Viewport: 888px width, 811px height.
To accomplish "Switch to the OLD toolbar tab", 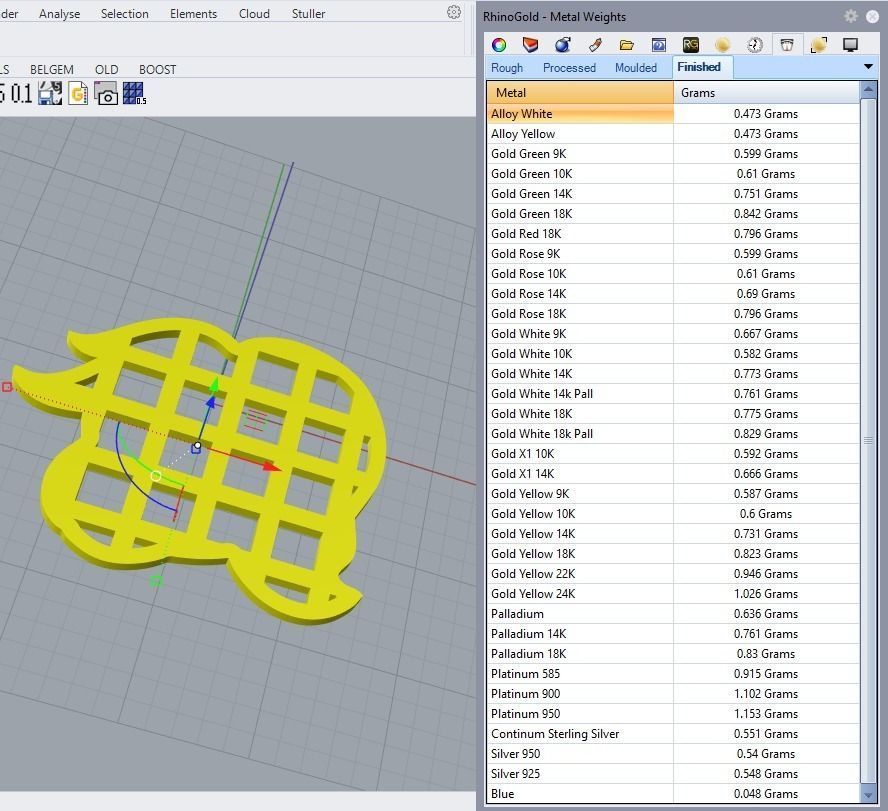I will tap(106, 70).
